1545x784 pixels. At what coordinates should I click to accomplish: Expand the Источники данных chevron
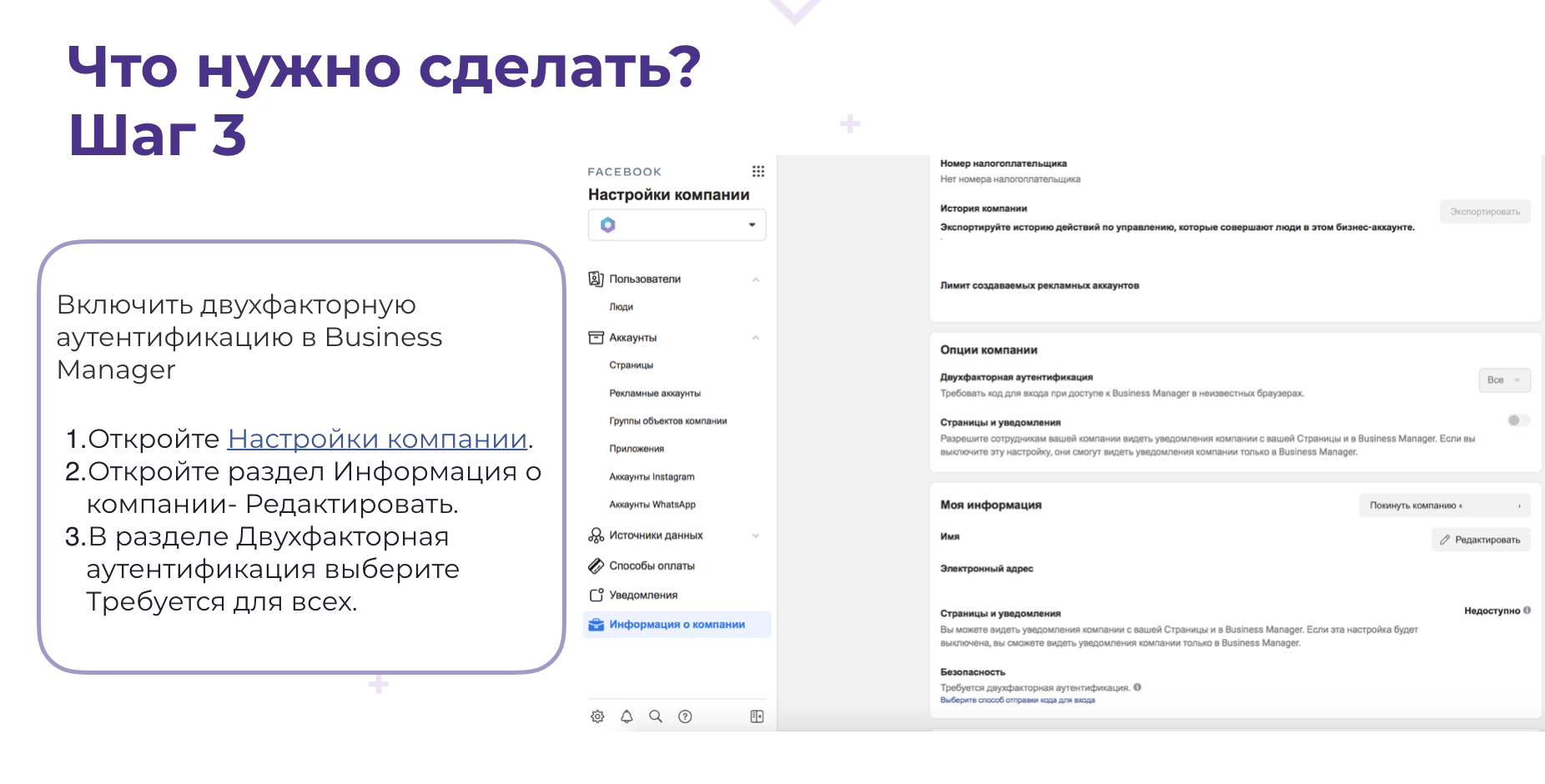pyautogui.click(x=755, y=535)
